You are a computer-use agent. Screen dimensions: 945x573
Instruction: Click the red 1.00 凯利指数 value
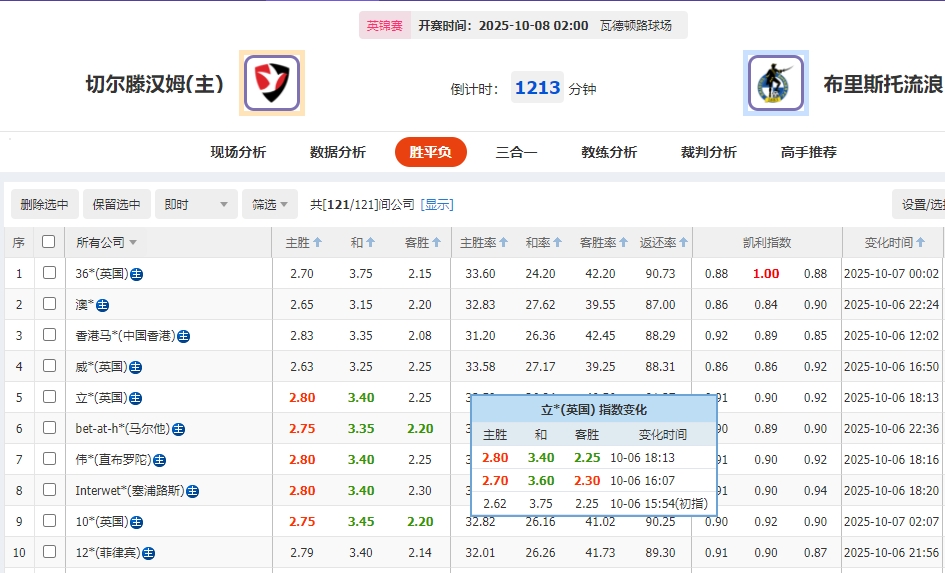point(766,274)
